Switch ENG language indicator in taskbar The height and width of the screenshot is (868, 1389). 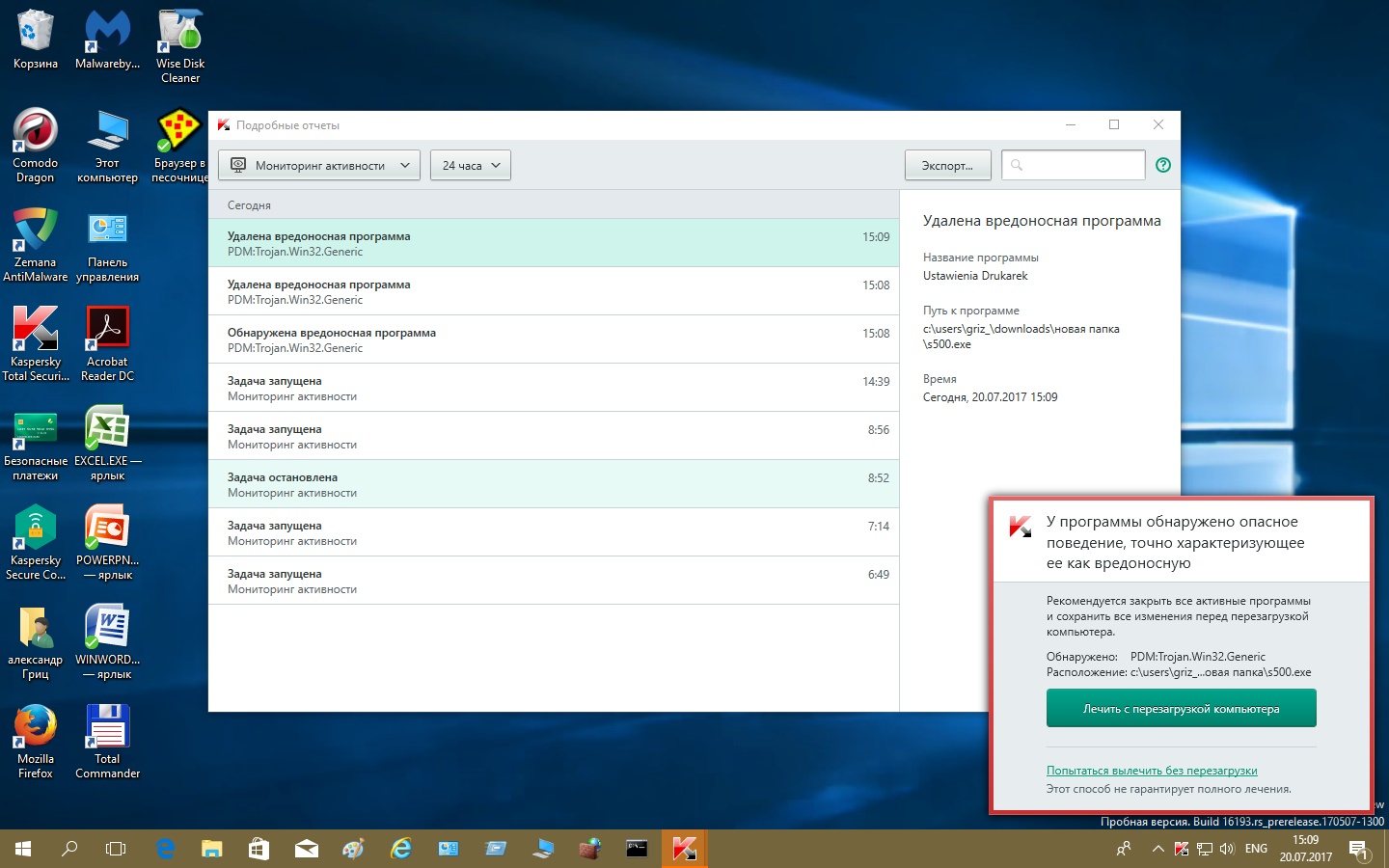coord(1256,849)
